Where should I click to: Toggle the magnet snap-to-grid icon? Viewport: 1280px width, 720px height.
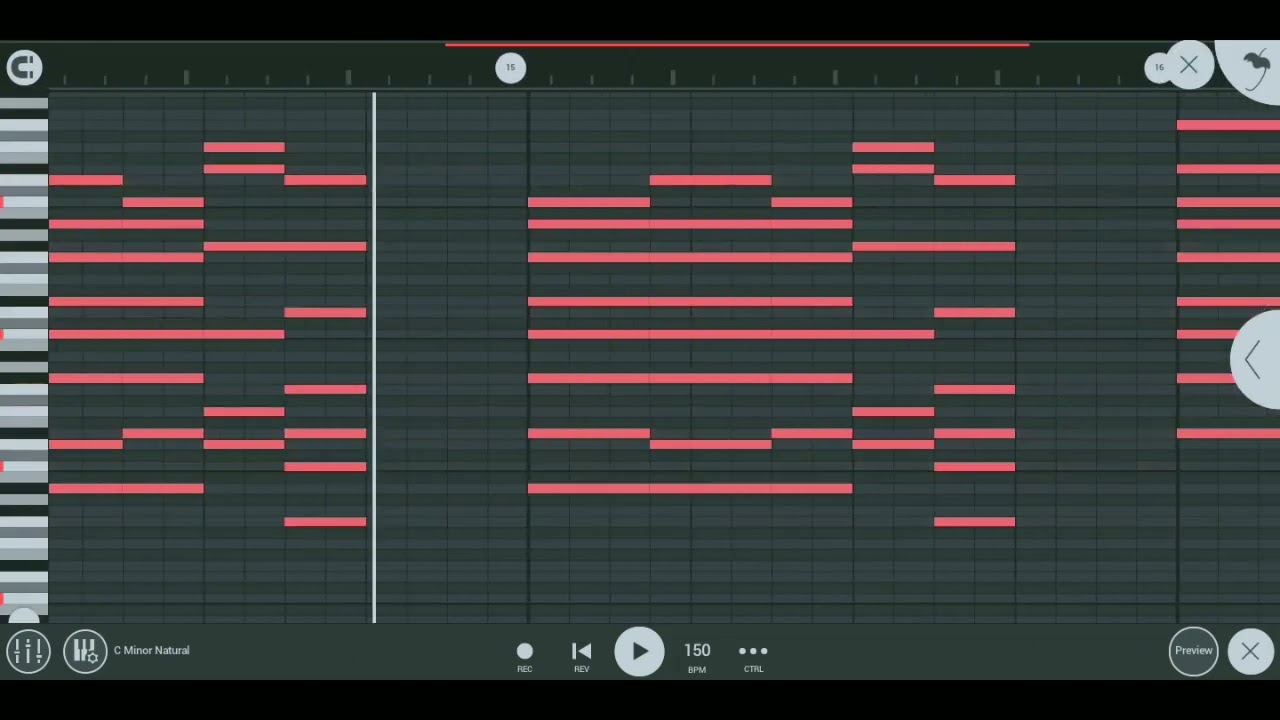tap(24, 67)
